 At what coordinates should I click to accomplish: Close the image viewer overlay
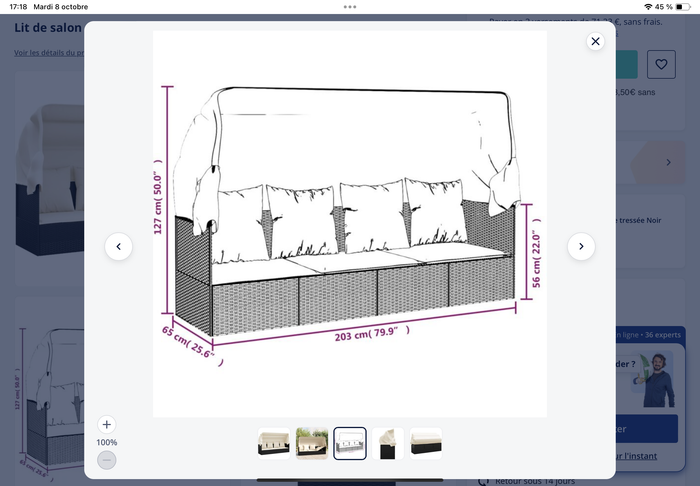click(x=595, y=41)
